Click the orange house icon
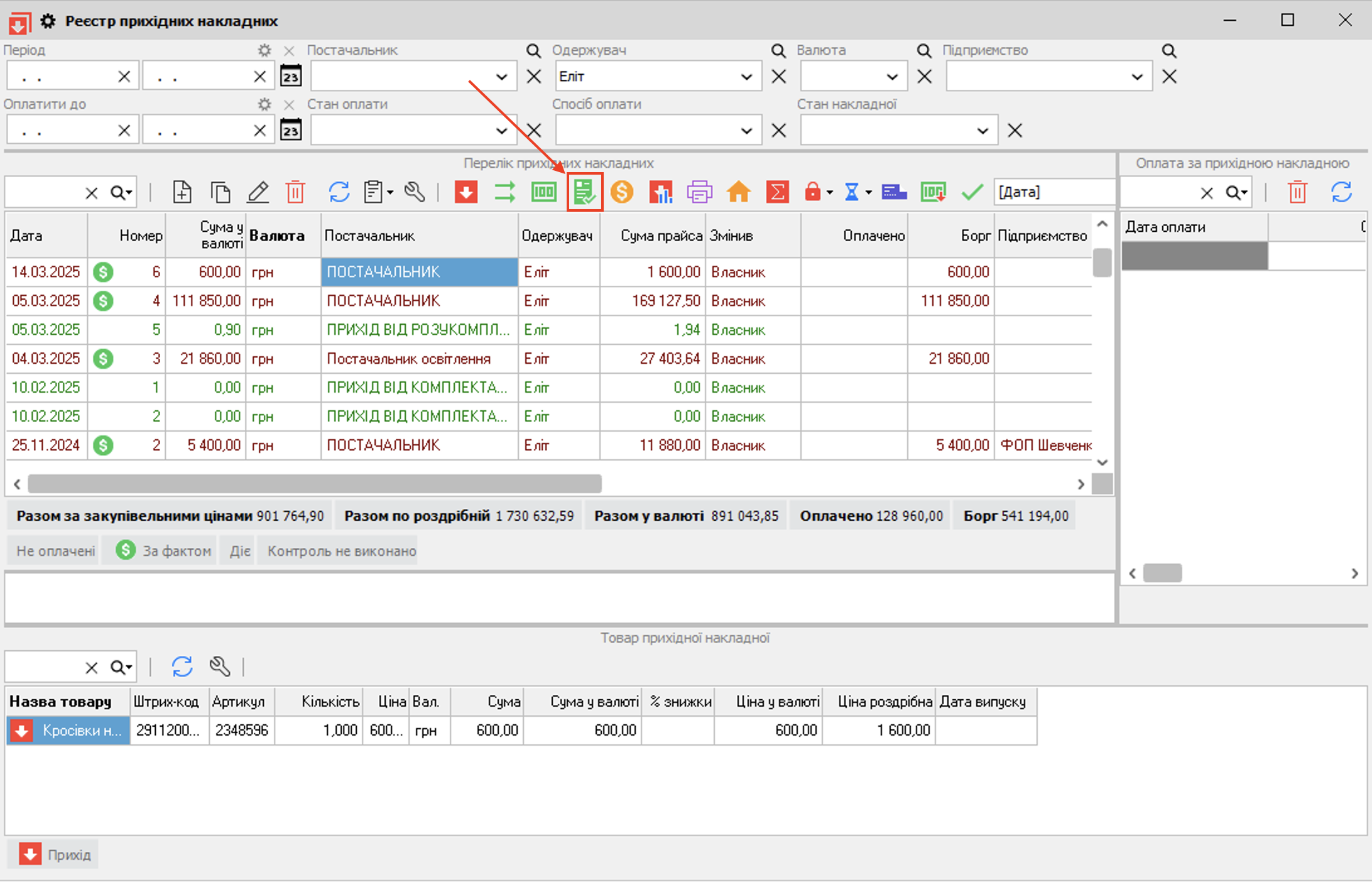 [x=739, y=192]
